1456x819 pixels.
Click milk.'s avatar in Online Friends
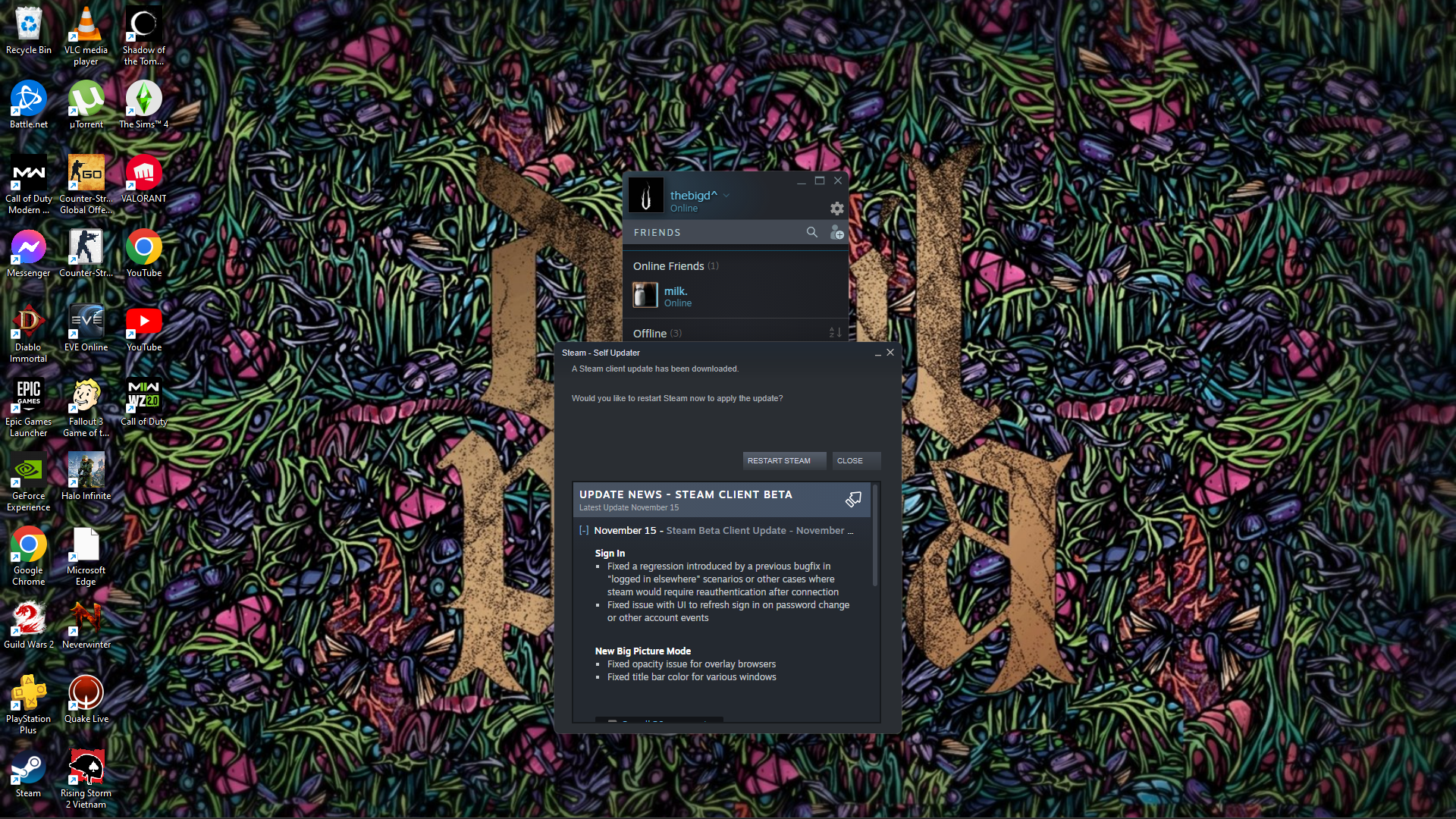(645, 295)
